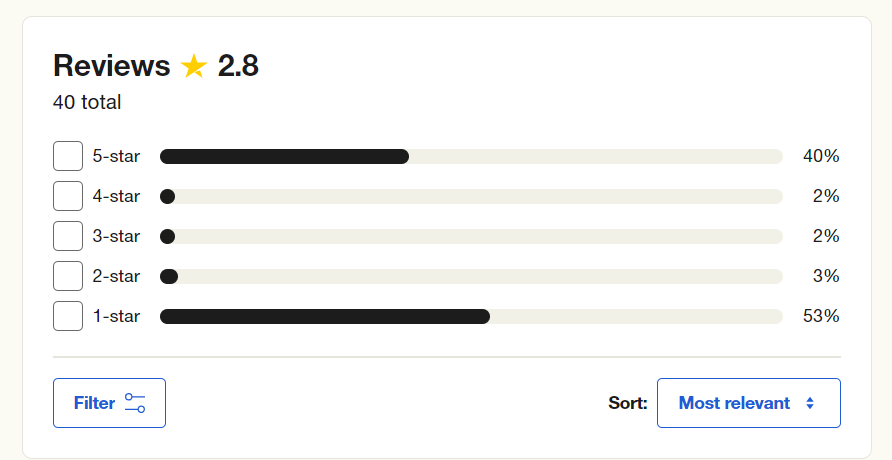Screen dimensions: 892x460
Task: Click the 4-star rating bar
Action: tap(471, 197)
